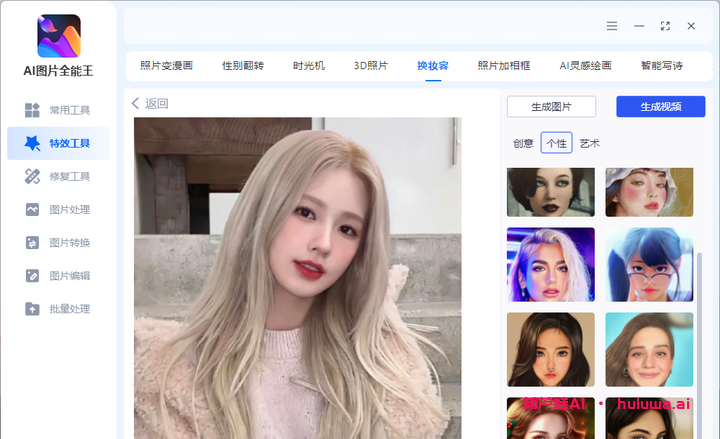
Task: Toggle fullscreen window icon
Action: [665, 26]
